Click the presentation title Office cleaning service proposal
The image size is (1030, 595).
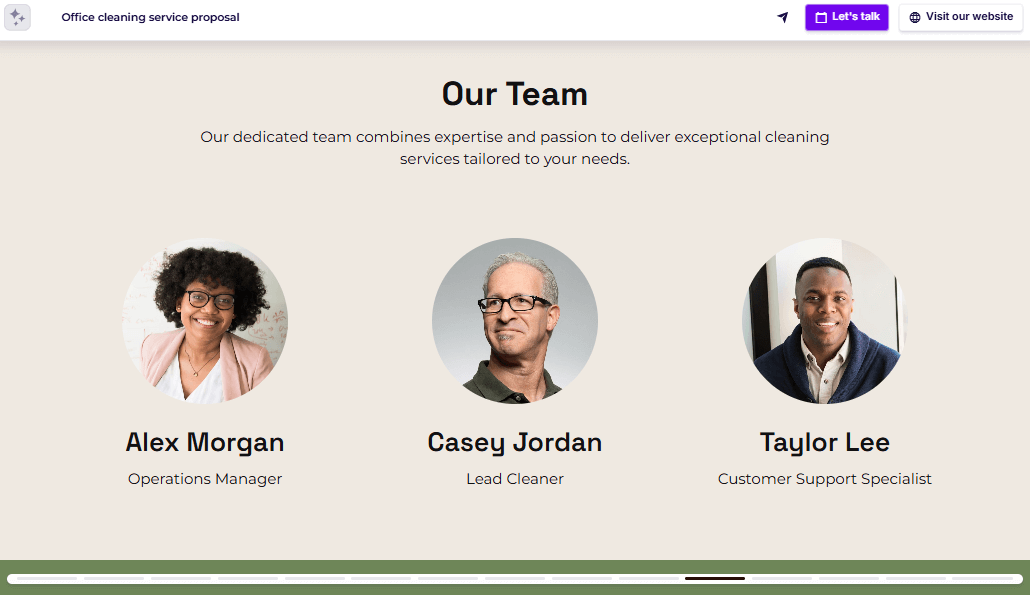(150, 17)
